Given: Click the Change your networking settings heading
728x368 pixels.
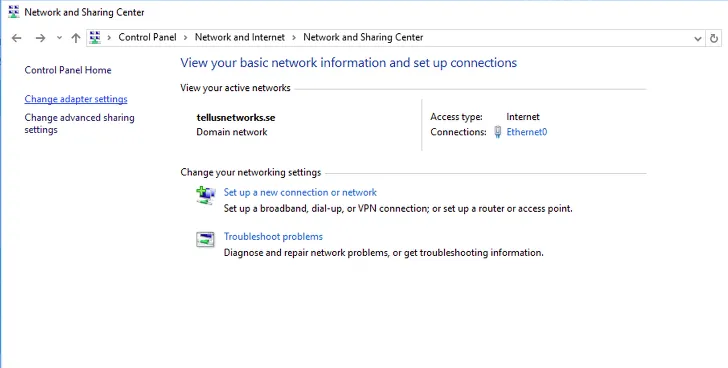Looking at the screenshot, I should (x=251, y=172).
